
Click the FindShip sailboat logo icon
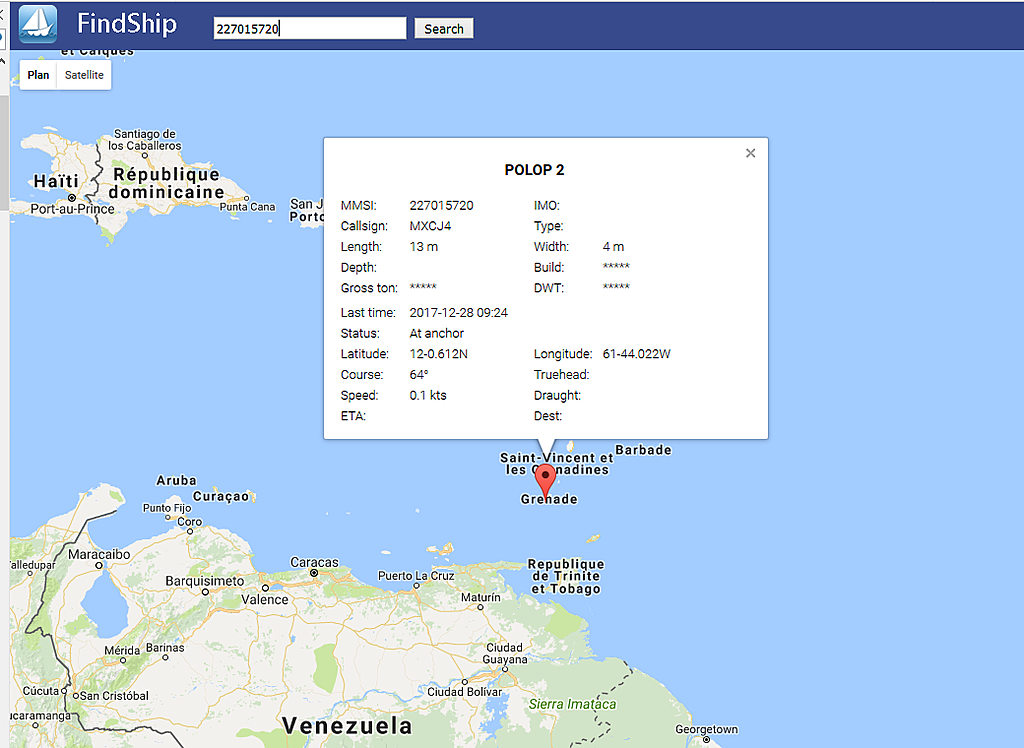38,24
